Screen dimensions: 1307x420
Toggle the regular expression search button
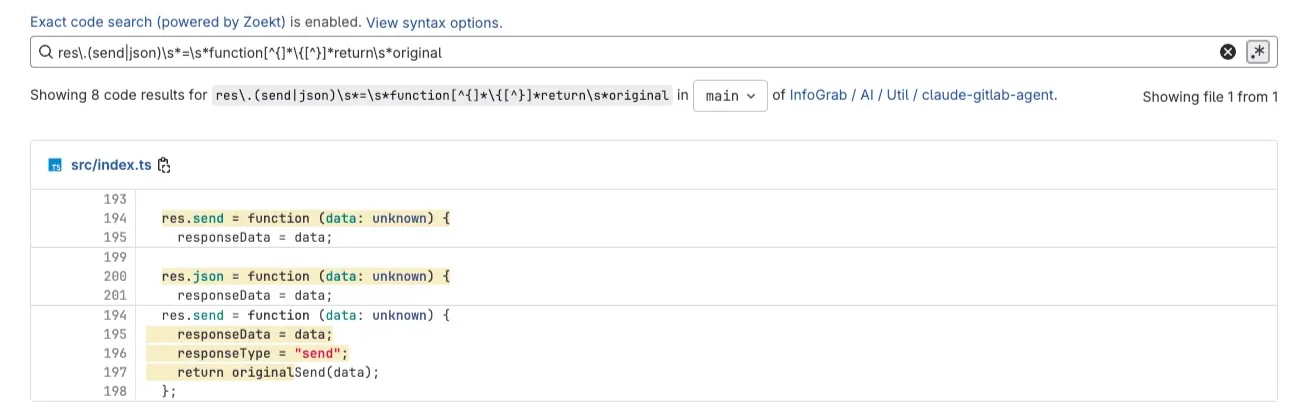(x=1258, y=52)
